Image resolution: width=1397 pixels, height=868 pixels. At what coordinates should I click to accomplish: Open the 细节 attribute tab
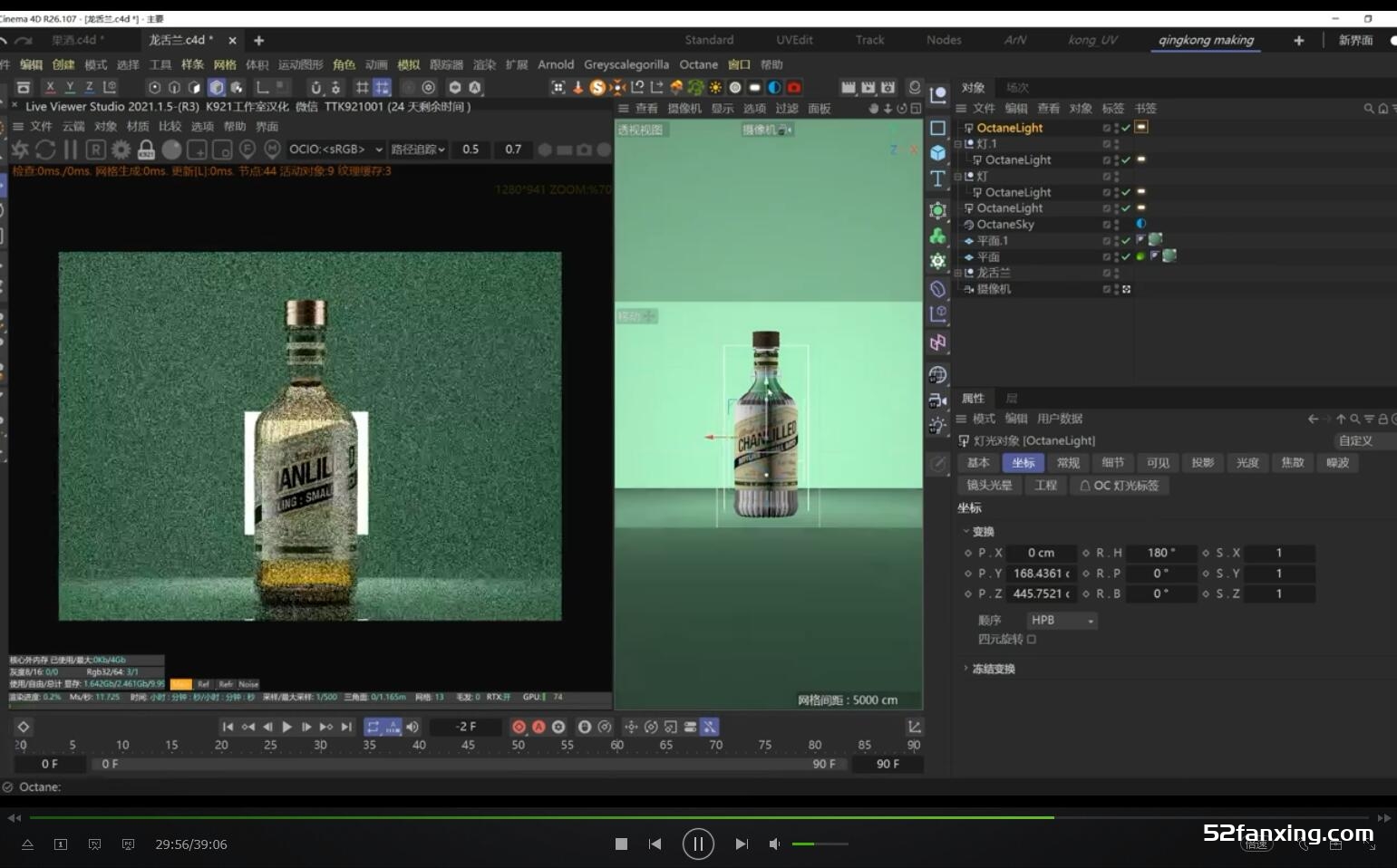1112,462
